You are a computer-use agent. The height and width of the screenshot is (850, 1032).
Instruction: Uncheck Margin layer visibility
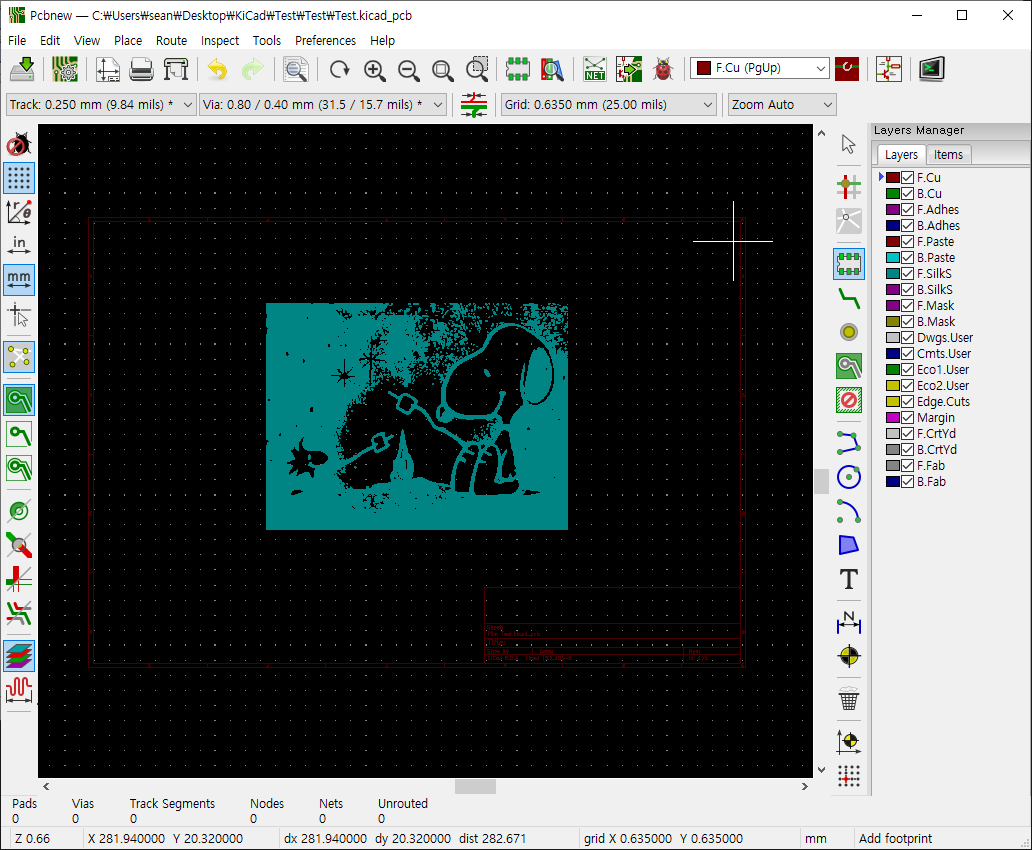coord(908,417)
